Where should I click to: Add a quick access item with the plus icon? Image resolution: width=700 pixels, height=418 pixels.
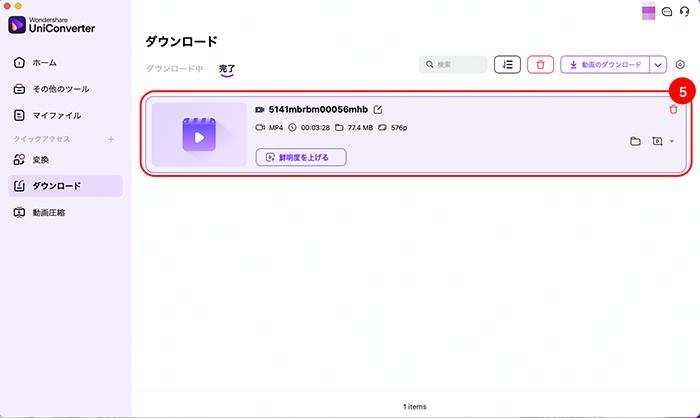[111, 139]
